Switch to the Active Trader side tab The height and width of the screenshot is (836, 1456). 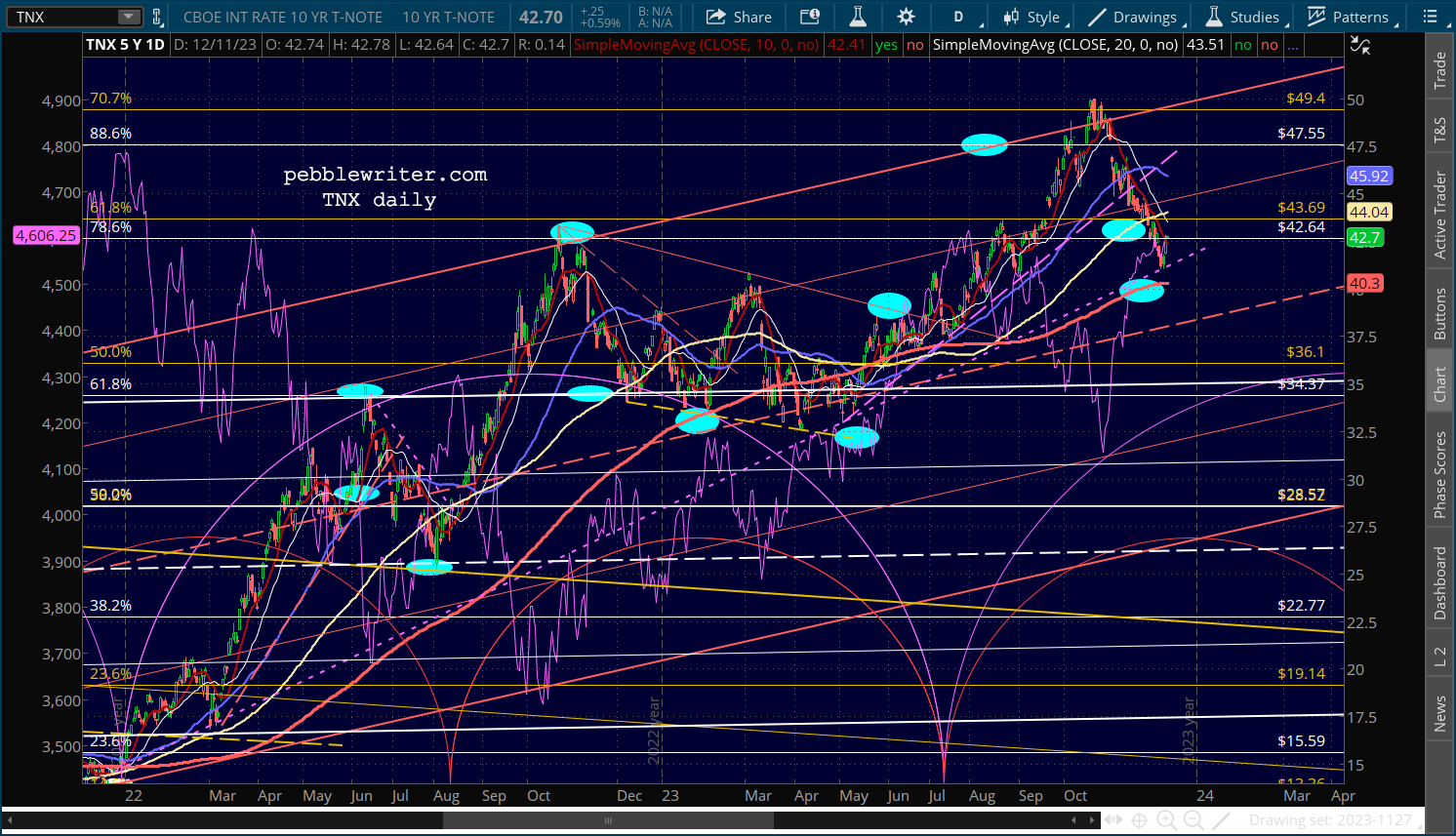1440,215
